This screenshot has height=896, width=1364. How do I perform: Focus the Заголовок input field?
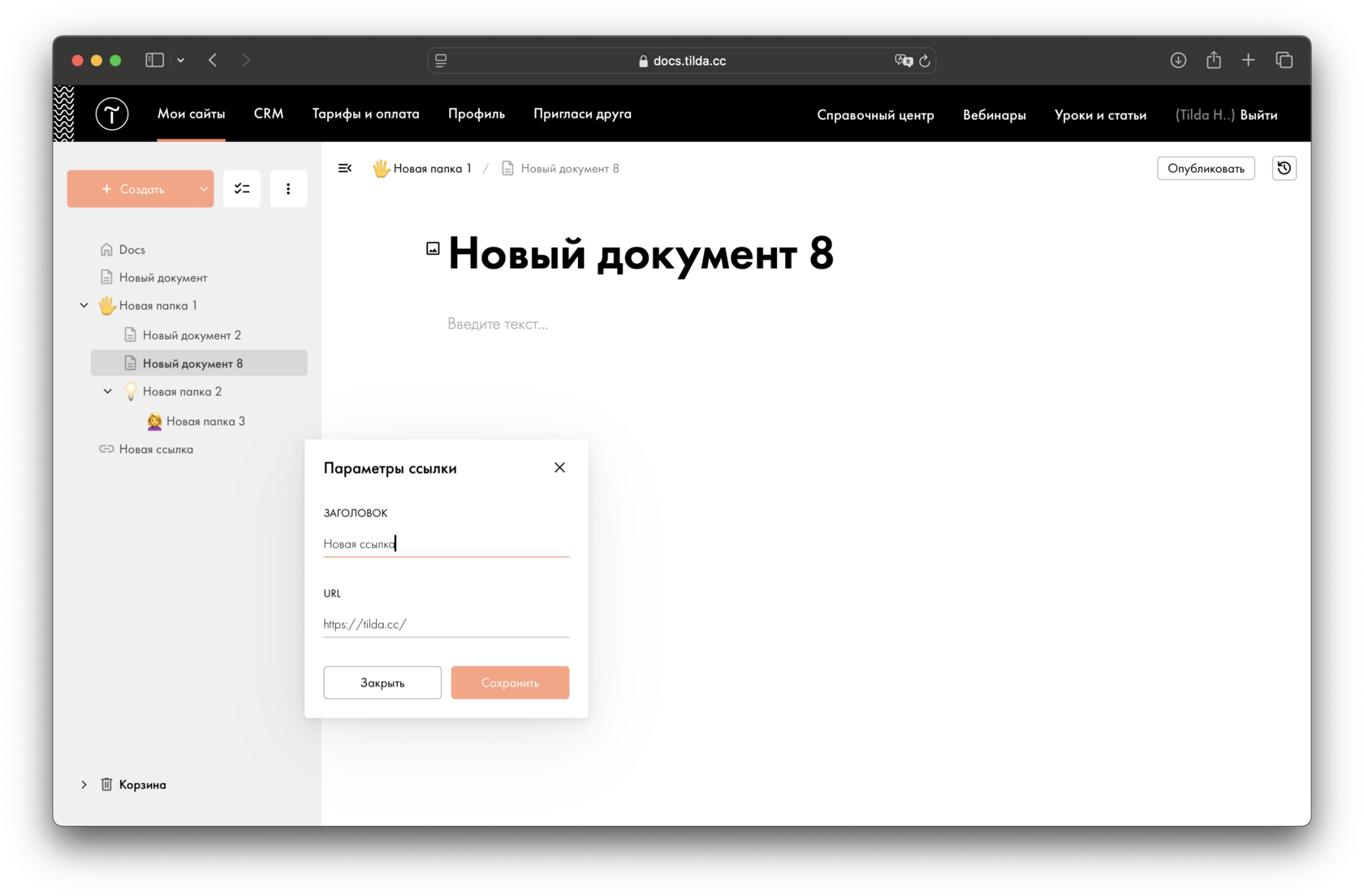[x=446, y=544]
